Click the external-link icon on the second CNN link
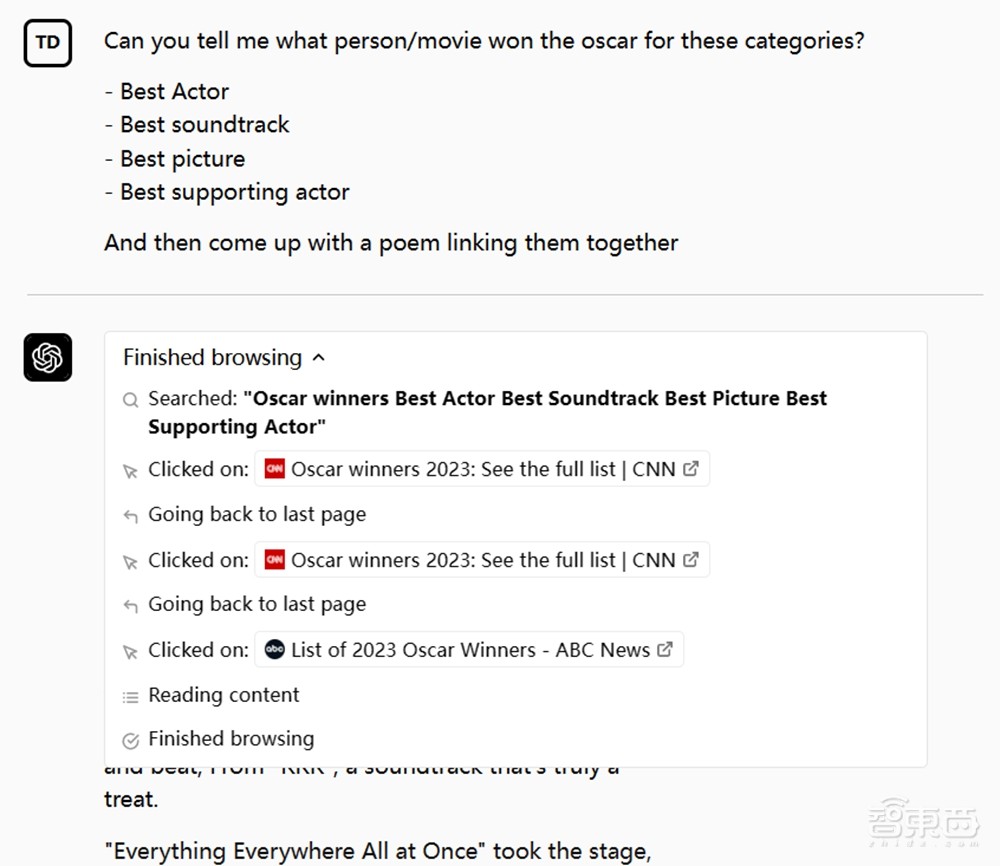The width and height of the screenshot is (1000, 866). pos(691,560)
